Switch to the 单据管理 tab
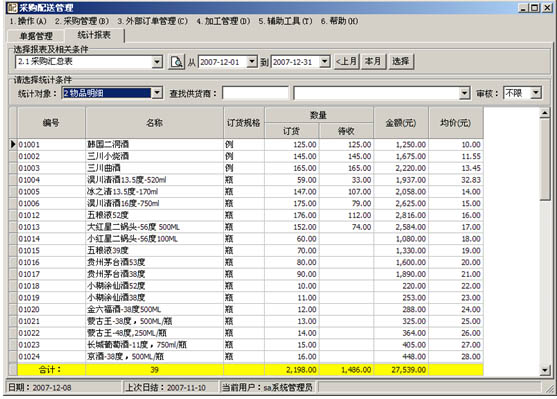 36,36
